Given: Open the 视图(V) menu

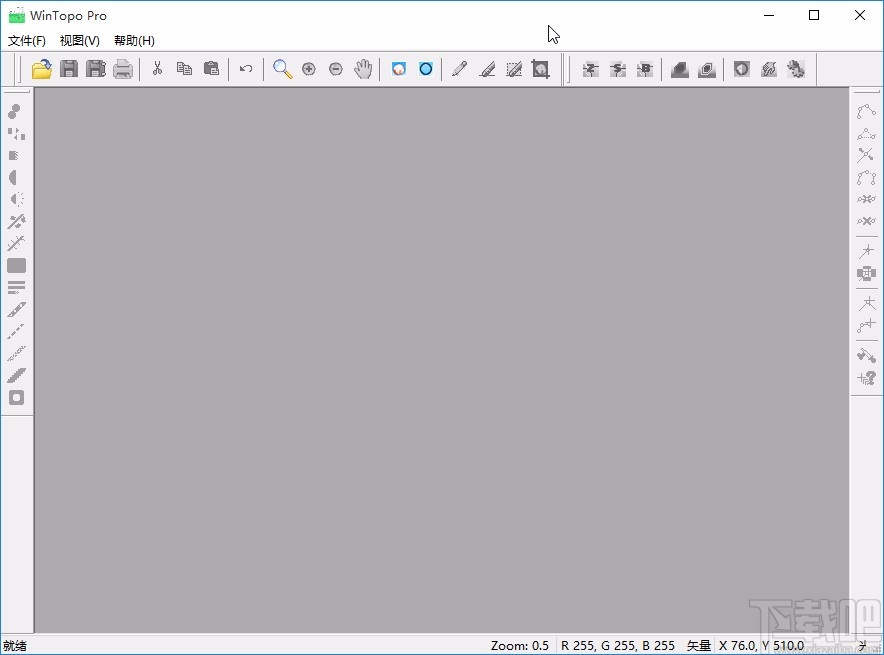Looking at the screenshot, I should pyautogui.click(x=79, y=41).
